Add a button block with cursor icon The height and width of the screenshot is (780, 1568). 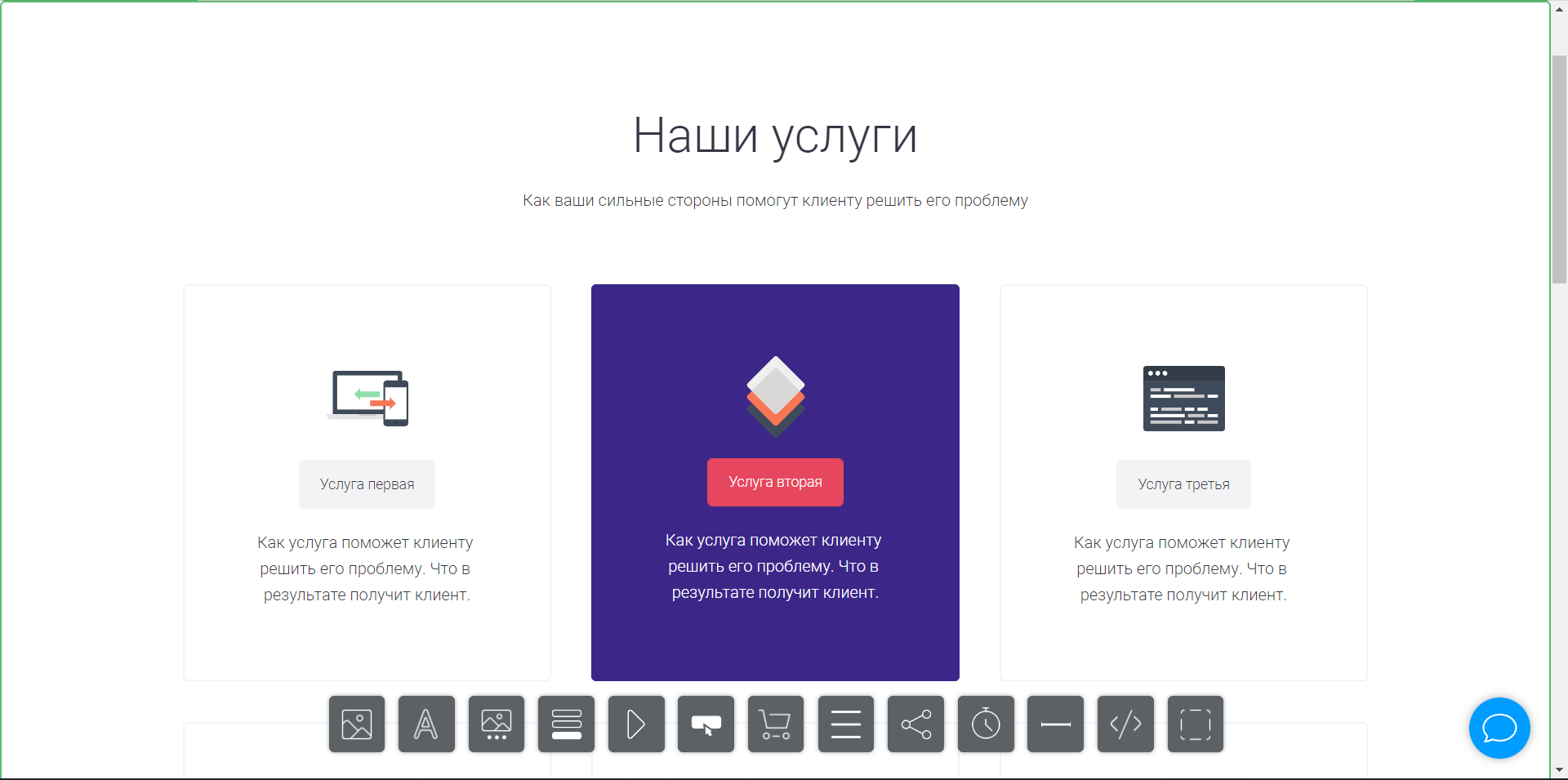pos(706,724)
